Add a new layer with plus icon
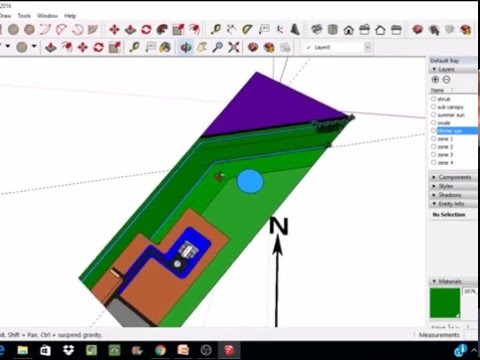480x360 pixels. [x=435, y=79]
